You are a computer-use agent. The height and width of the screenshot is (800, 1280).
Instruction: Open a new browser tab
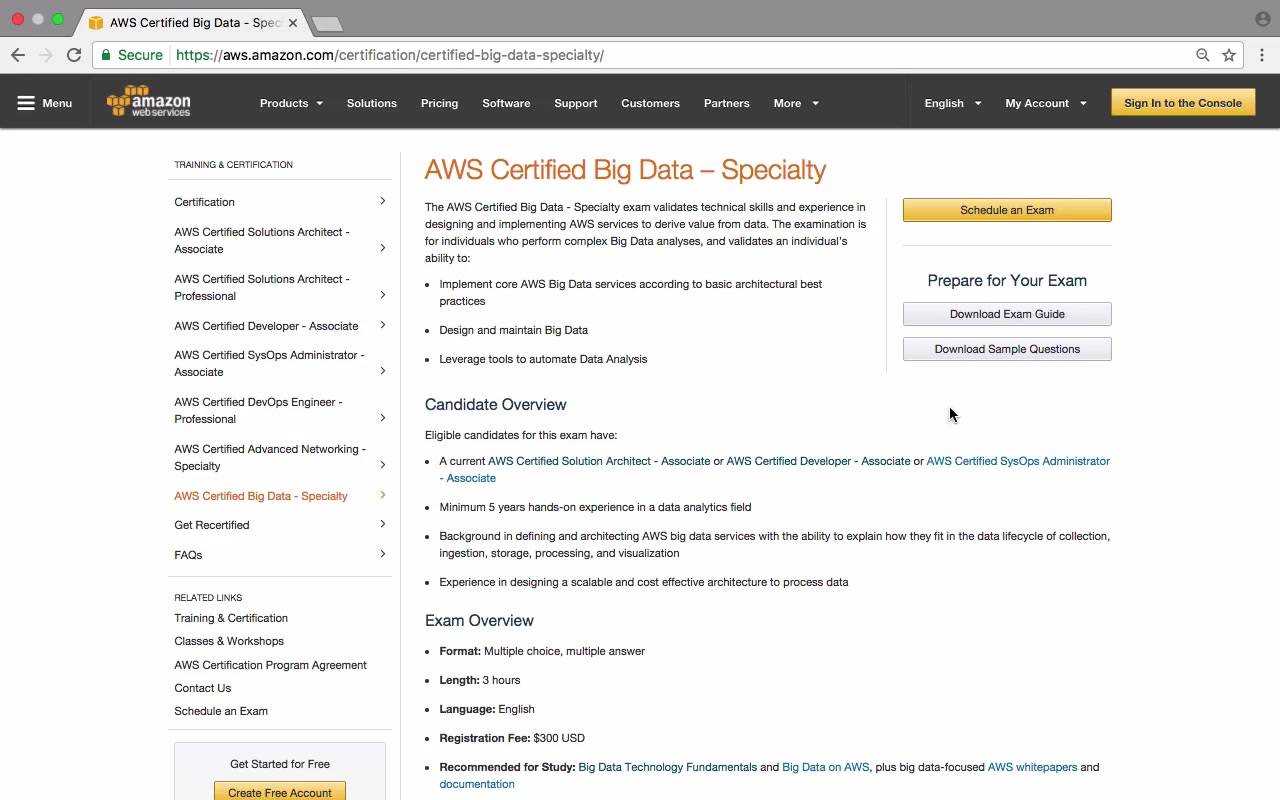point(327,23)
